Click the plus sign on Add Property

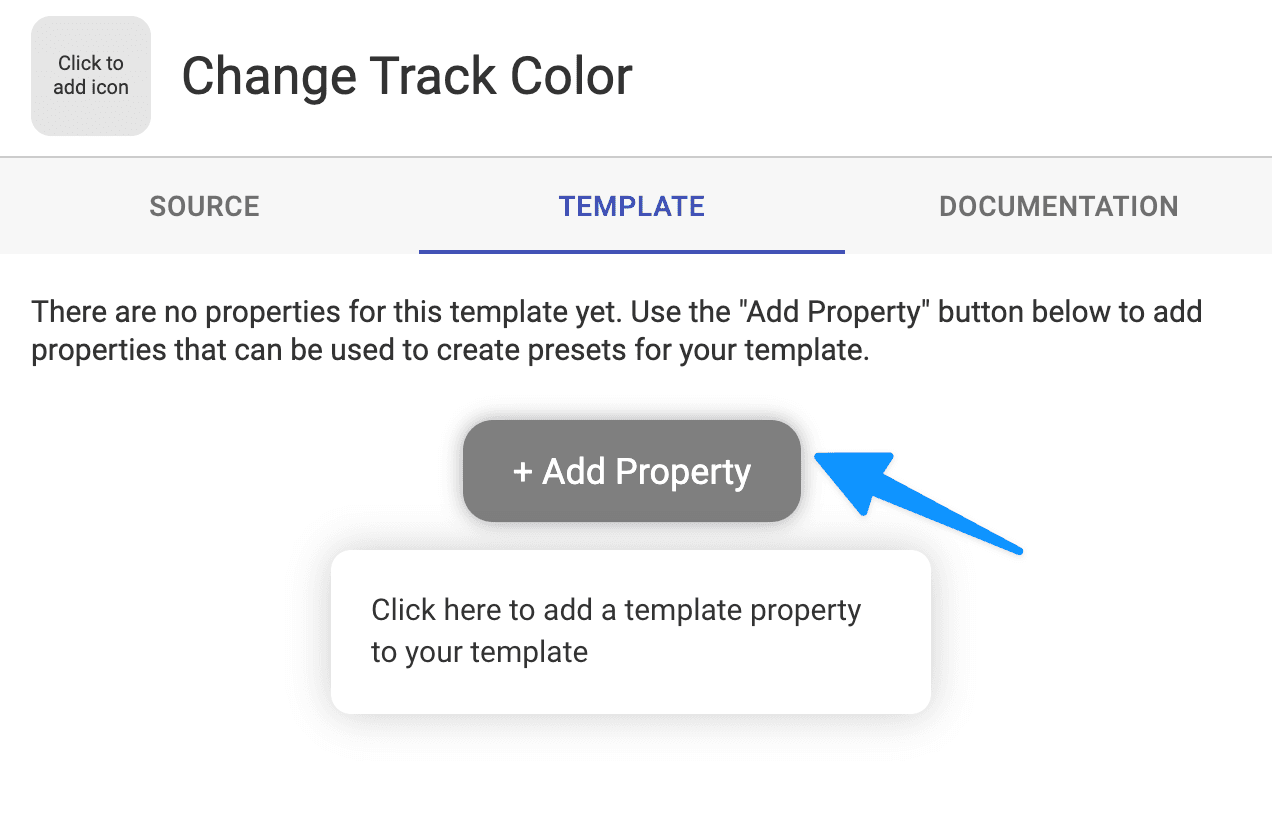[x=522, y=472]
